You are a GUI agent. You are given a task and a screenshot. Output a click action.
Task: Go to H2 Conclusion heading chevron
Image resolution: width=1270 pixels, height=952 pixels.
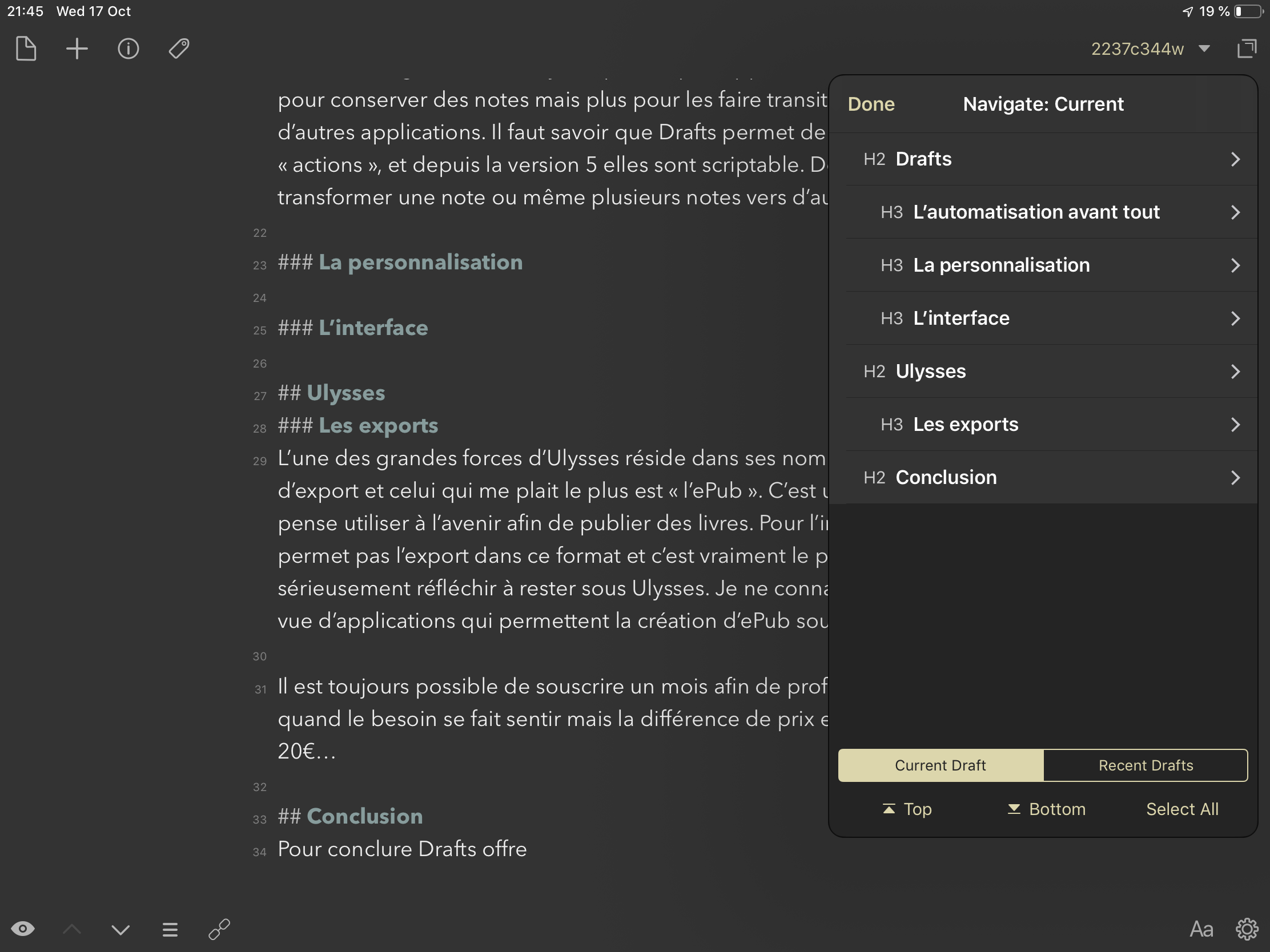tap(1235, 478)
